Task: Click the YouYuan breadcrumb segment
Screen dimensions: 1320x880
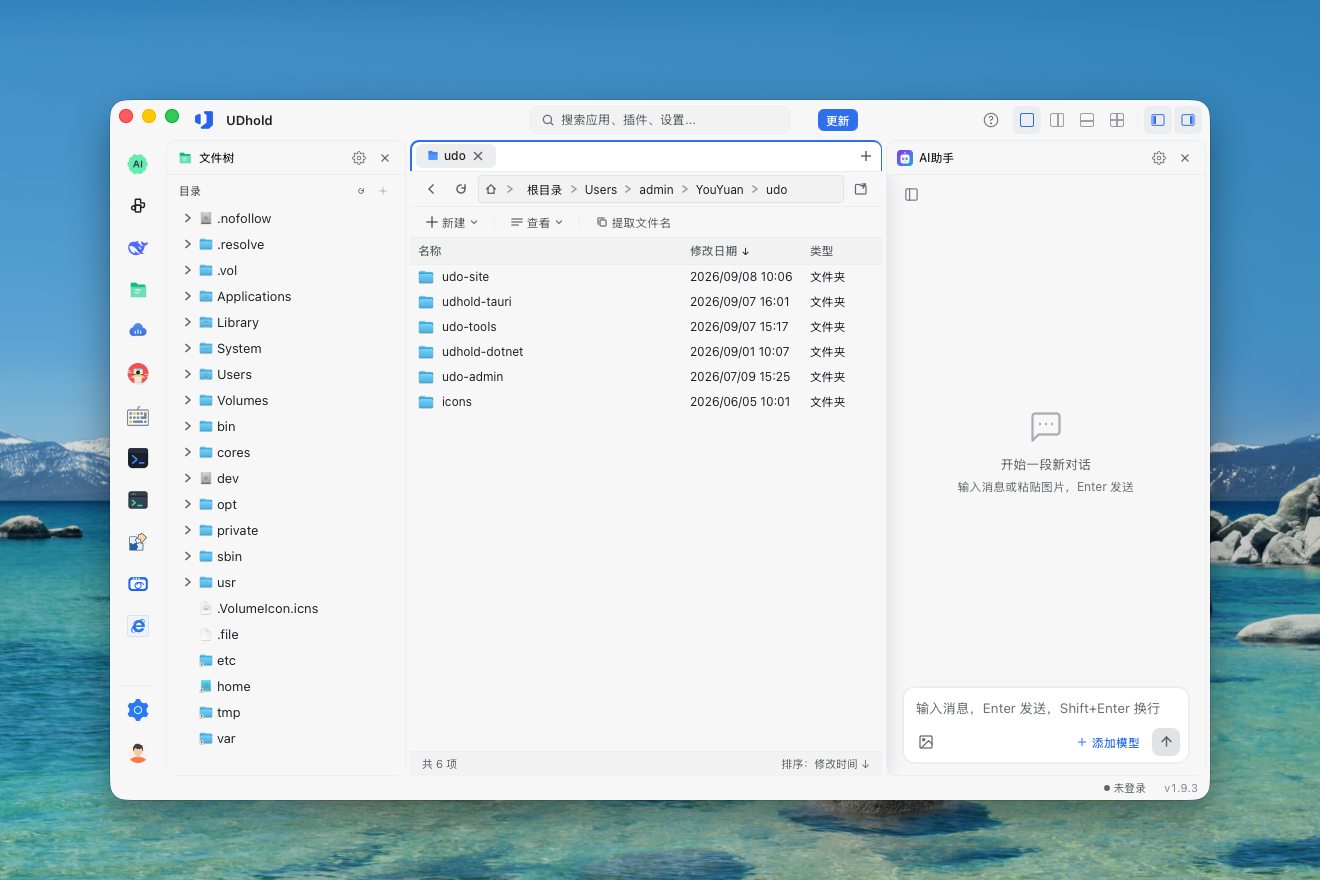Action: [720, 189]
